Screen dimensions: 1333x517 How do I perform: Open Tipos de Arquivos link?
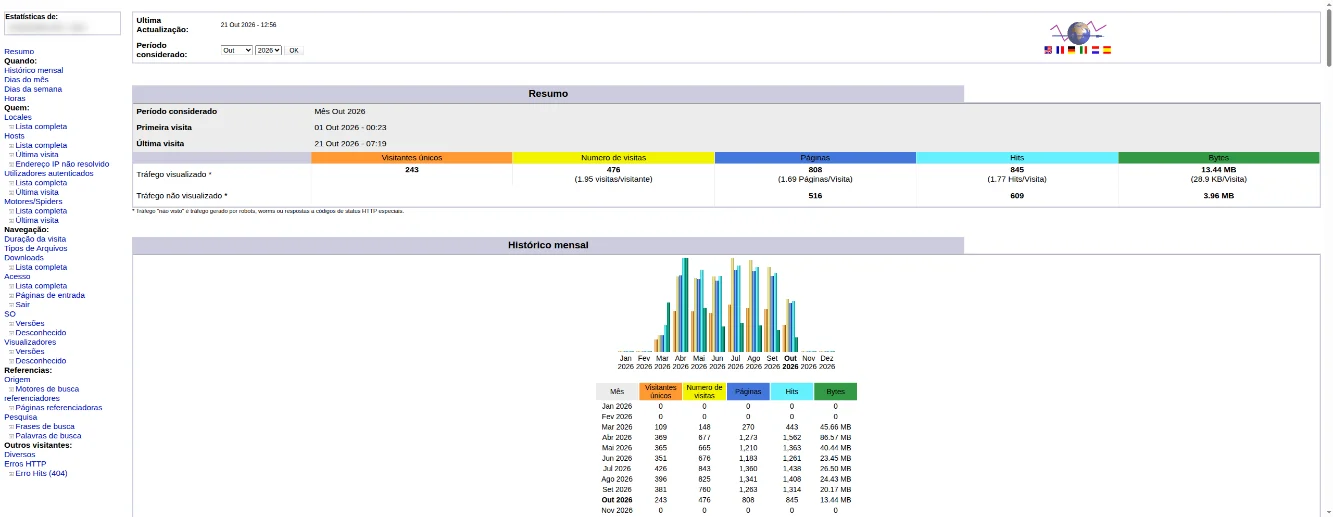point(36,248)
